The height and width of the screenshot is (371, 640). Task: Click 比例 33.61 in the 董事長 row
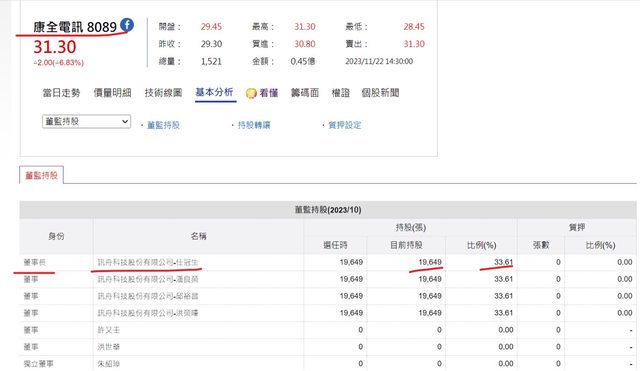pos(503,262)
